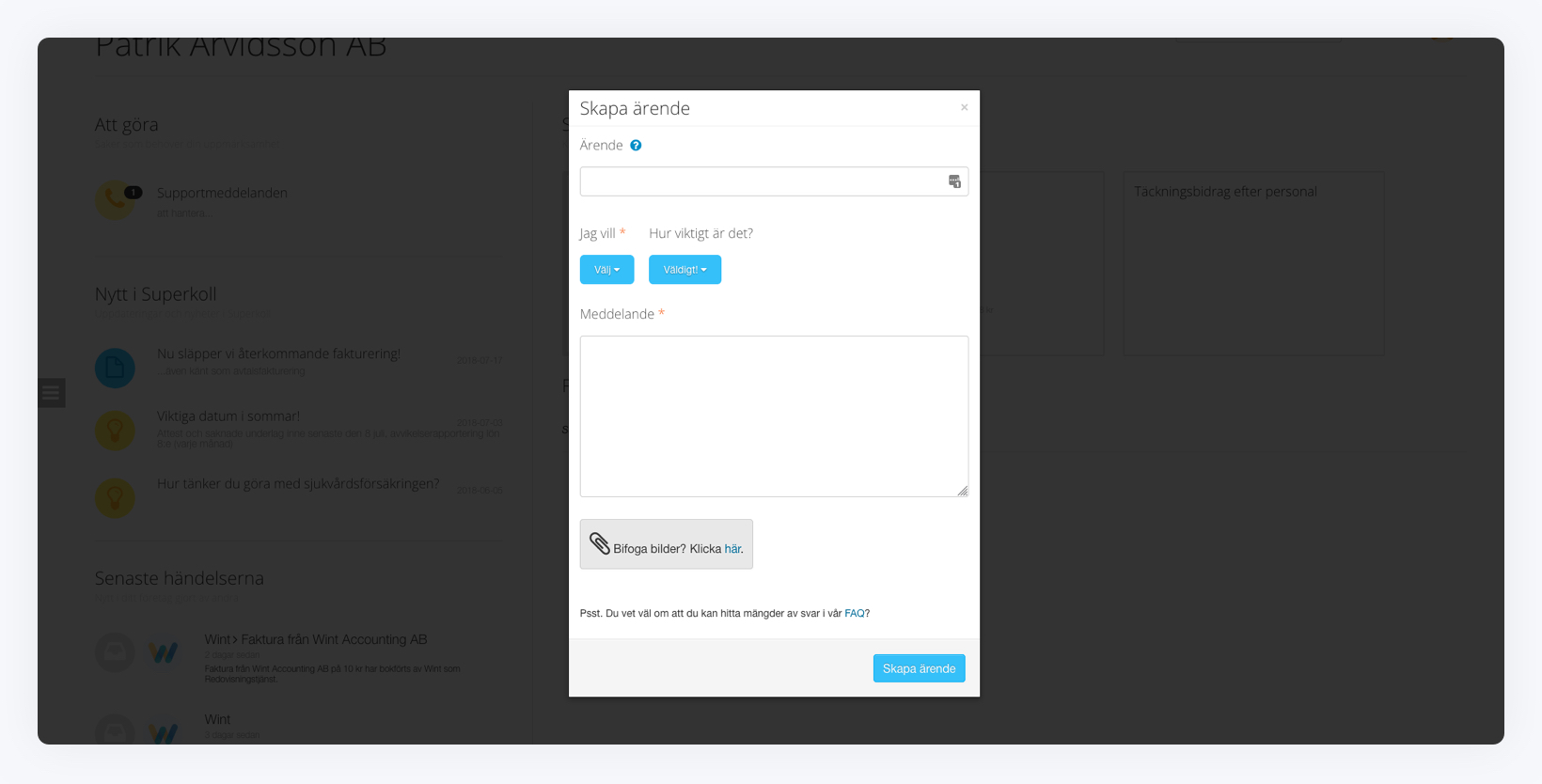Close the Skapa ärende dialog with the X

[x=964, y=107]
